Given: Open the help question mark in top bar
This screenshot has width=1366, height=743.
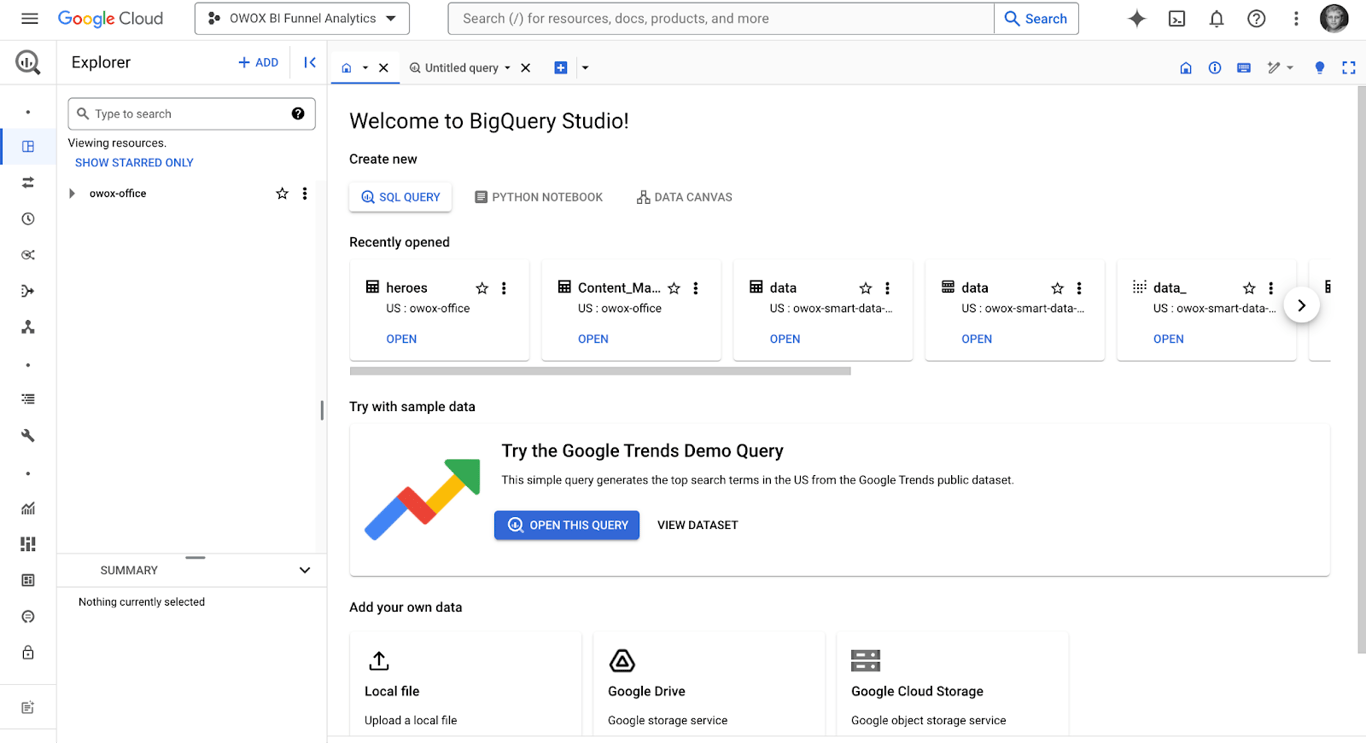Looking at the screenshot, I should pos(1257,19).
